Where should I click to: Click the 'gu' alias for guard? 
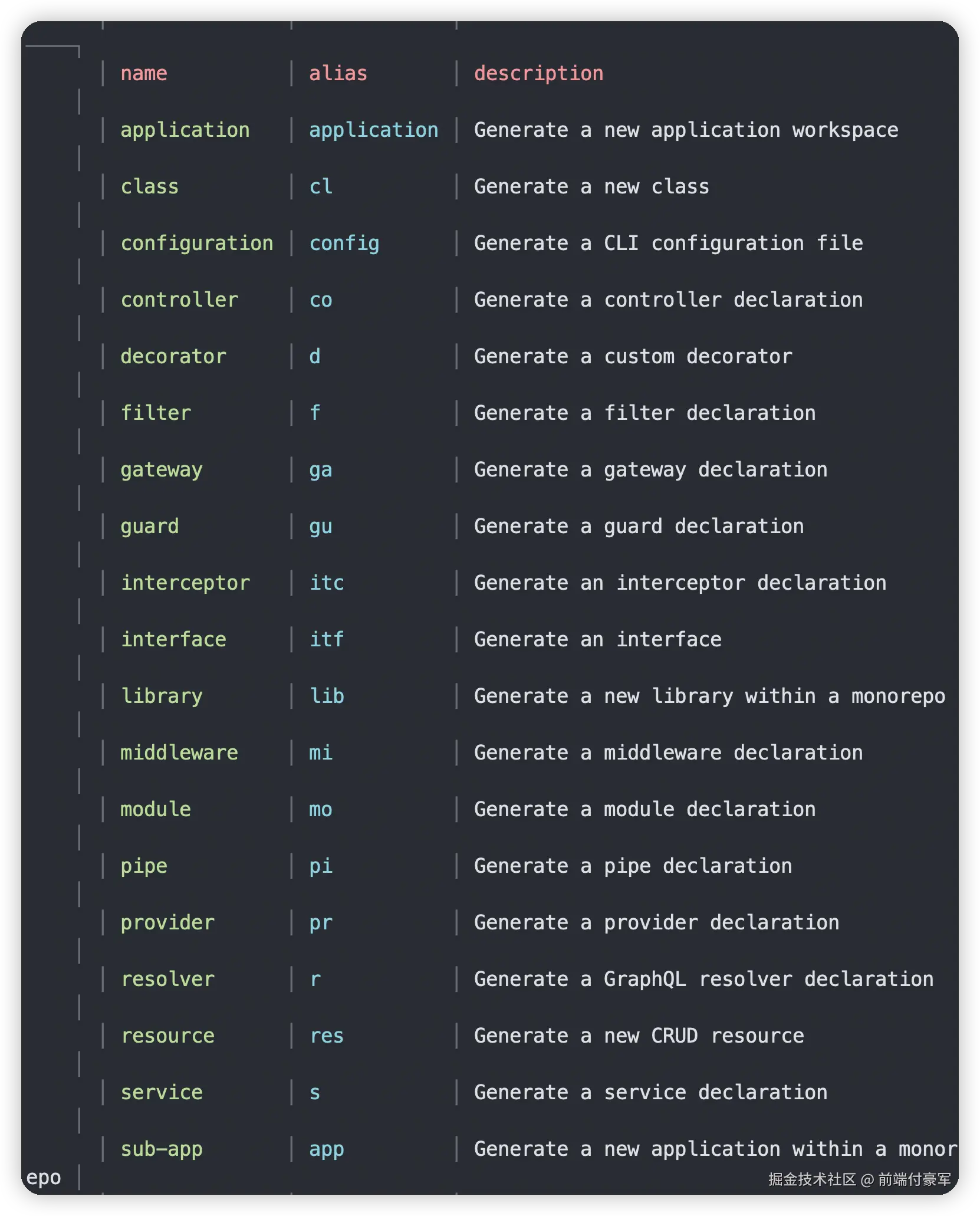(x=321, y=526)
